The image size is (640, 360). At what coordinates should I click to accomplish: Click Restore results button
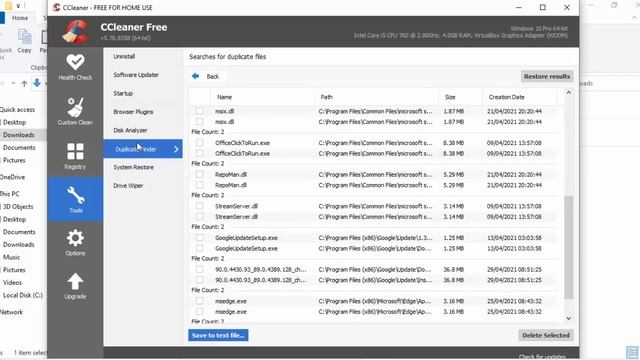[x=547, y=76]
